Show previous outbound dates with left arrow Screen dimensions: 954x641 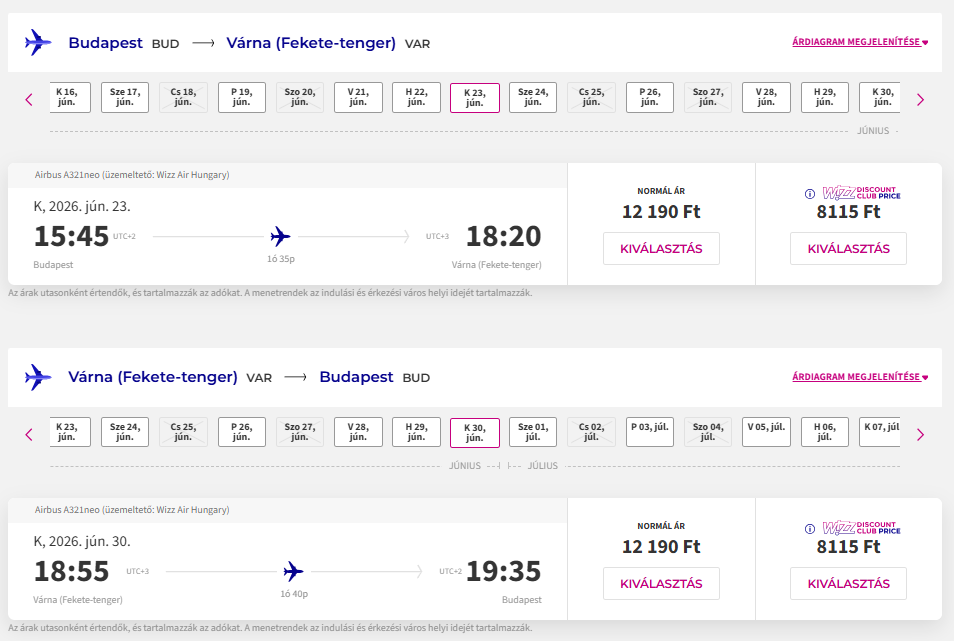[x=29, y=99]
